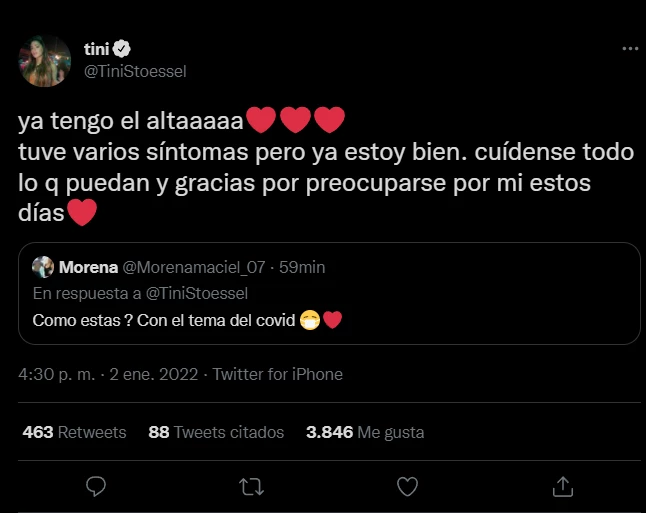The width and height of the screenshot is (646, 513).
Task: Open the three-dot more options menu
Action: tap(630, 49)
